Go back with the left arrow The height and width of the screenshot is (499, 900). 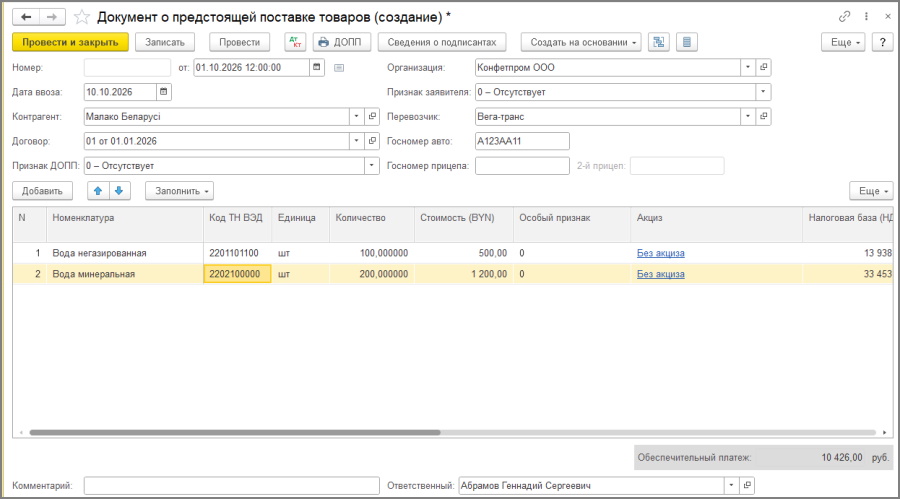coord(26,17)
